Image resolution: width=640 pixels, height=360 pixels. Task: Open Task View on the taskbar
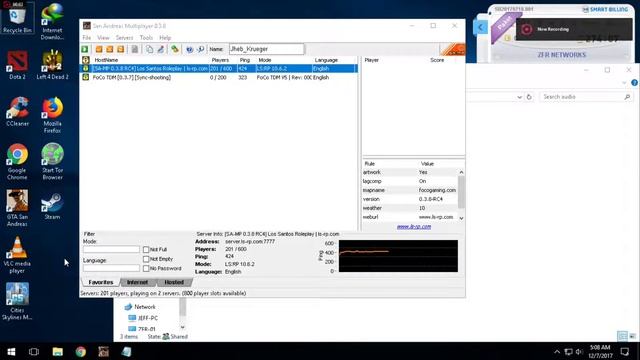[34, 351]
